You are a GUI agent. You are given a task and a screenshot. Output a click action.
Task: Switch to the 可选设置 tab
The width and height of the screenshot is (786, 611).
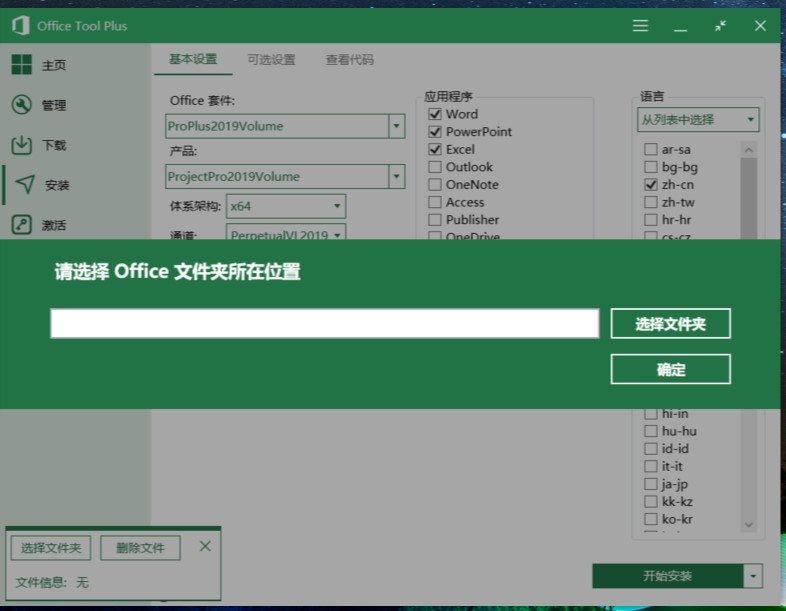(x=271, y=60)
